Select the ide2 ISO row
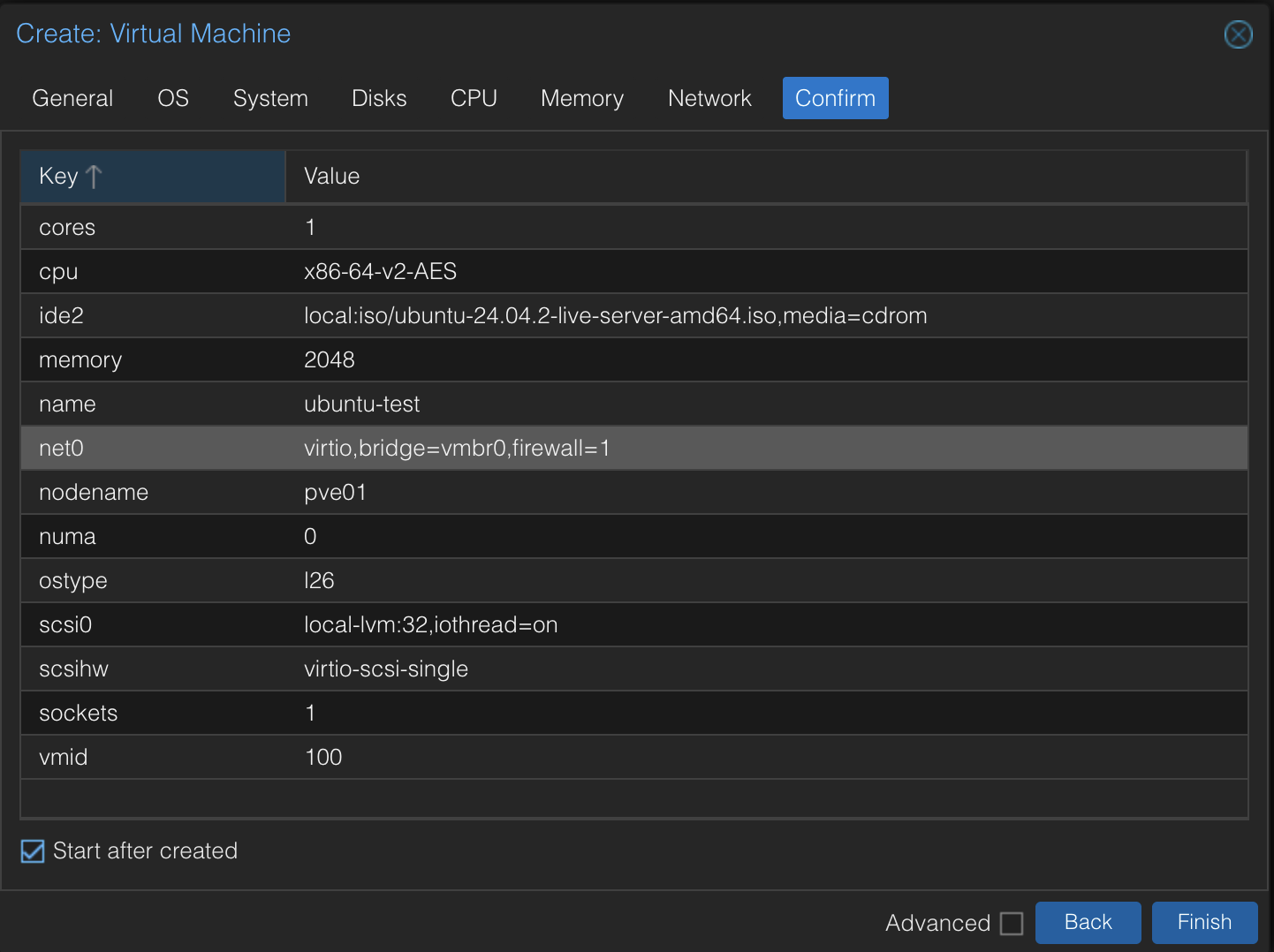Image resolution: width=1274 pixels, height=952 pixels. tap(615, 316)
